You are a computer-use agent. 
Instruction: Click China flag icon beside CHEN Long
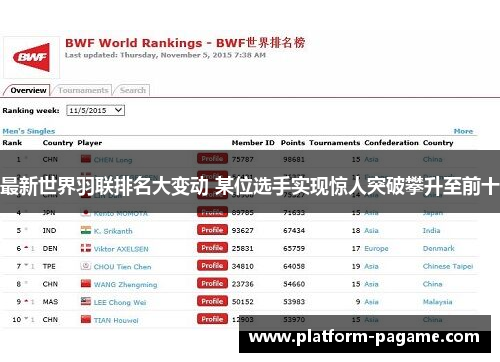tap(86, 159)
